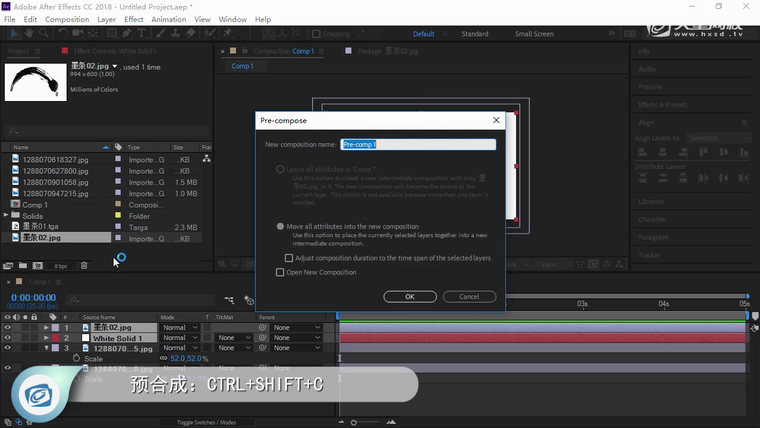Screen dimensions: 760x428
Task: Expand the Solids folder in Project
Action: click(x=8, y=216)
